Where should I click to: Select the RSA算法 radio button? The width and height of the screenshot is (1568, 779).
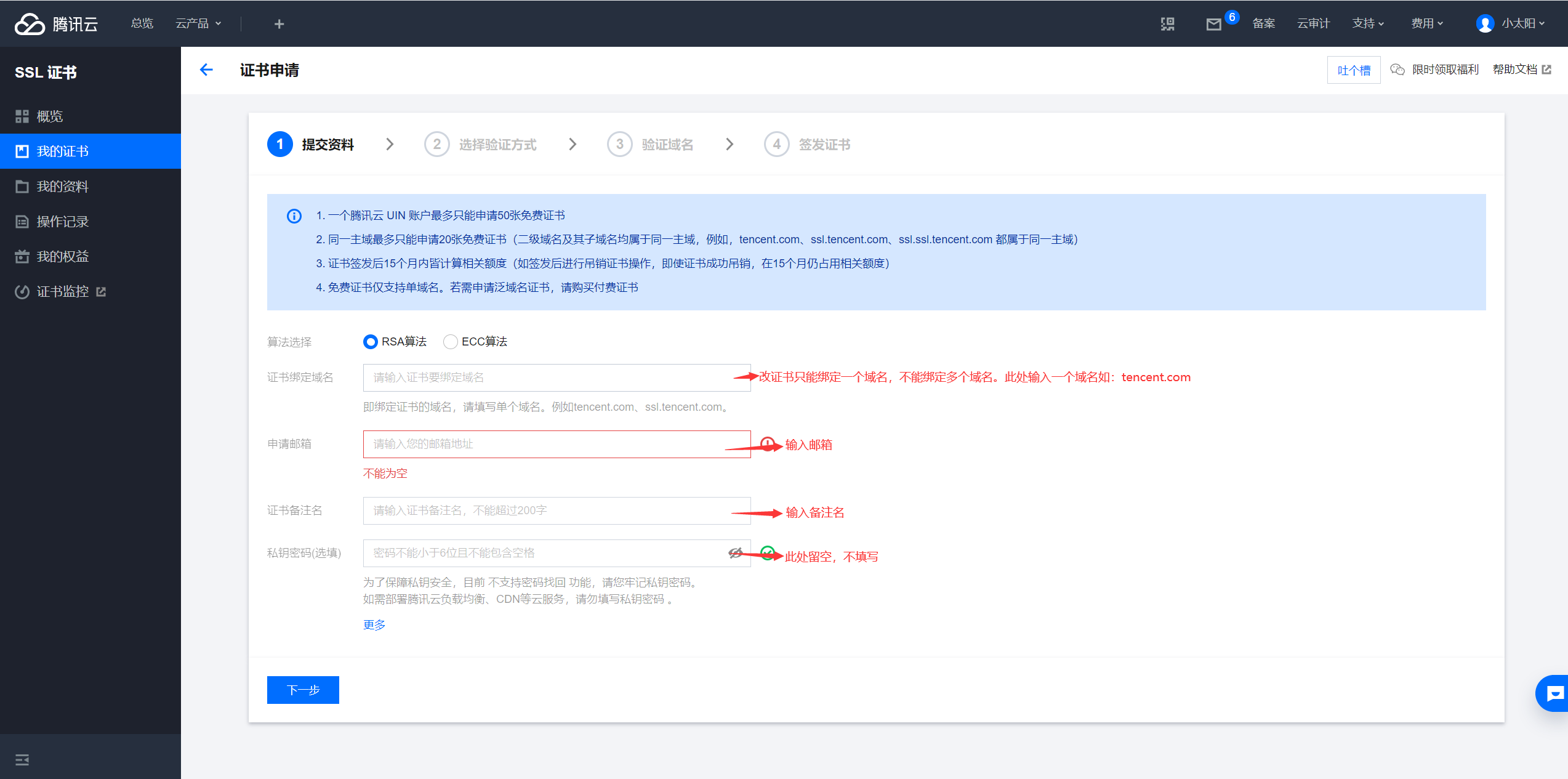point(370,342)
